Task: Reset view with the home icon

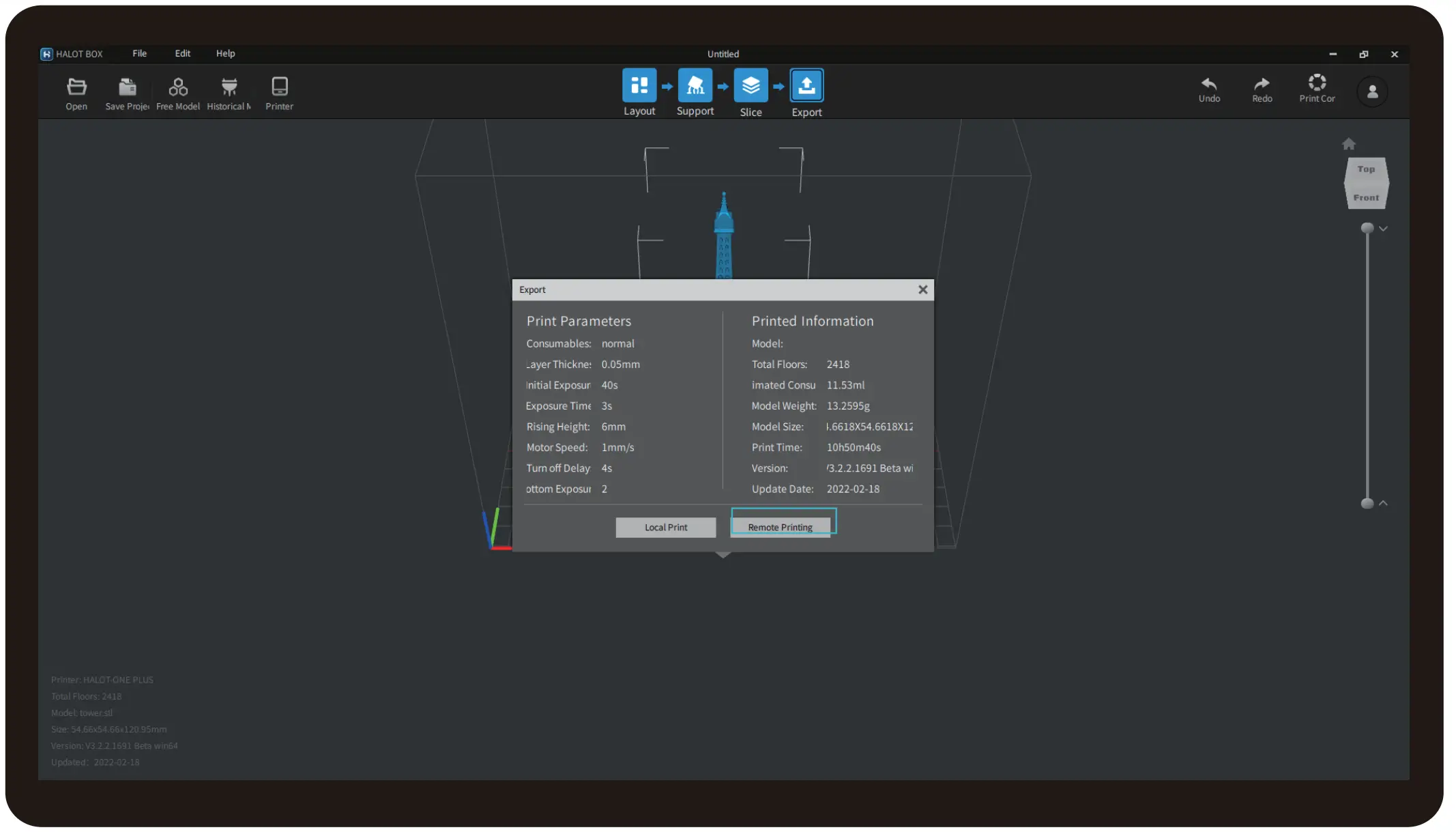Action: [1348, 144]
